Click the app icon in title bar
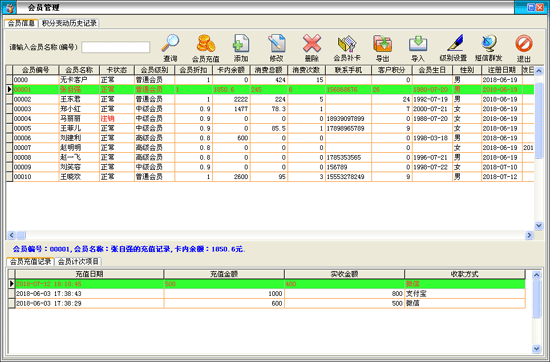The height and width of the screenshot is (362, 550). pyautogui.click(x=11, y=7)
